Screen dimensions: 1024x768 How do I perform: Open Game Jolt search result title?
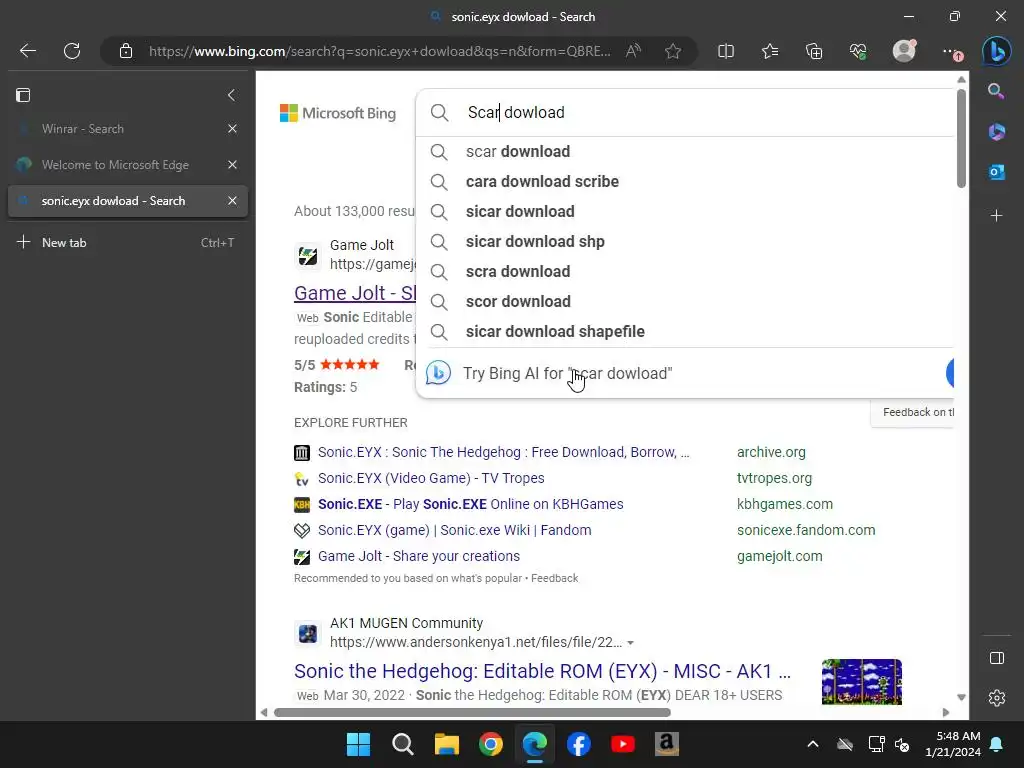click(355, 293)
